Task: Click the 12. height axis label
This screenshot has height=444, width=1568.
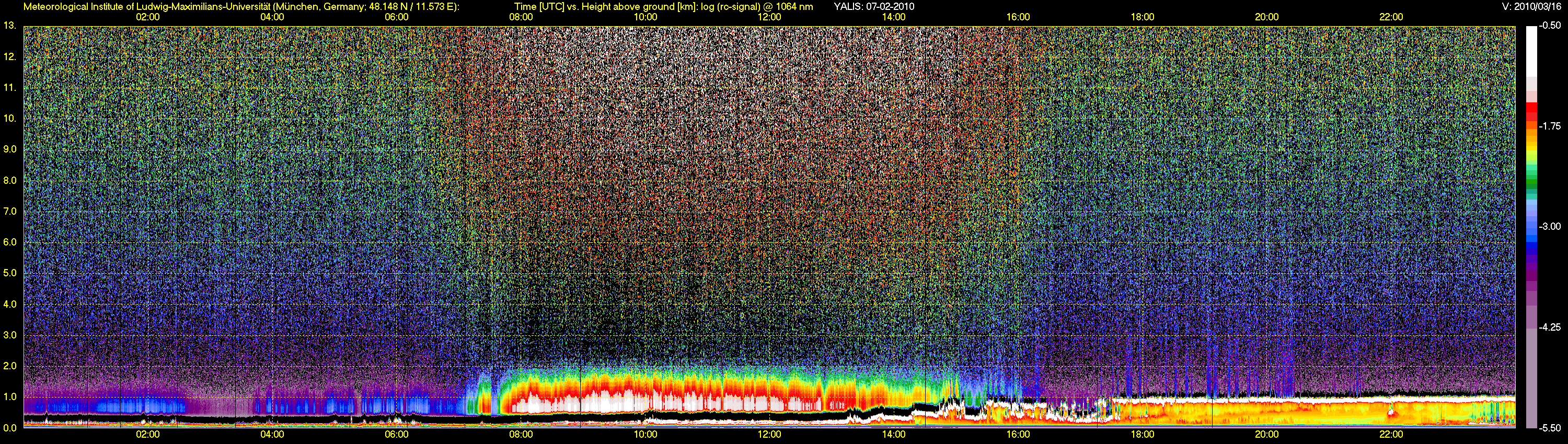Action: tap(10, 56)
